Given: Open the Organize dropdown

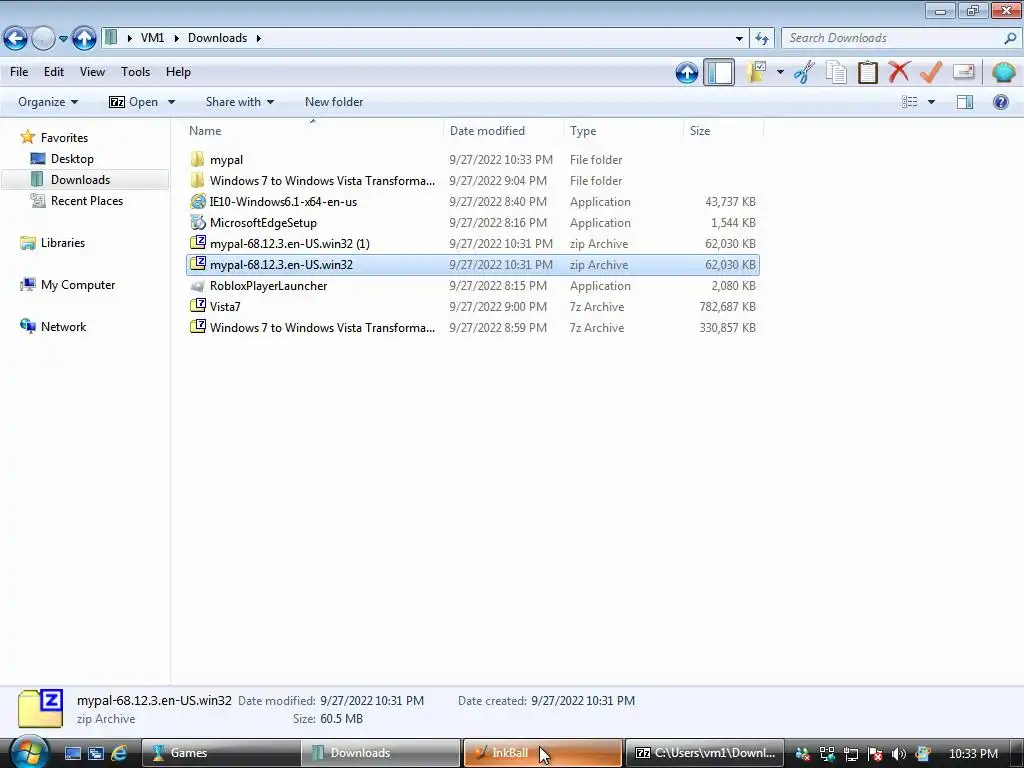Looking at the screenshot, I should pyautogui.click(x=48, y=102).
